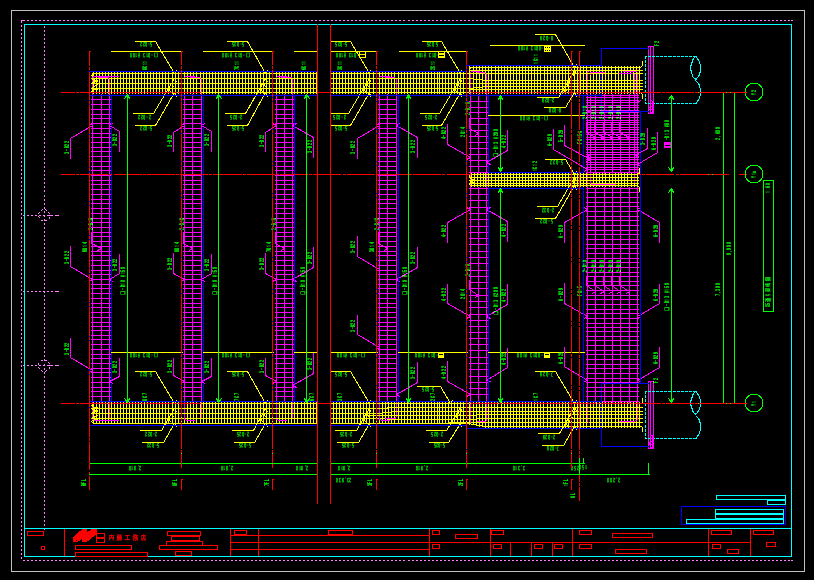This screenshot has width=814, height=580.
Task: Click the bottommost green grid axis bubble
Action: [754, 403]
